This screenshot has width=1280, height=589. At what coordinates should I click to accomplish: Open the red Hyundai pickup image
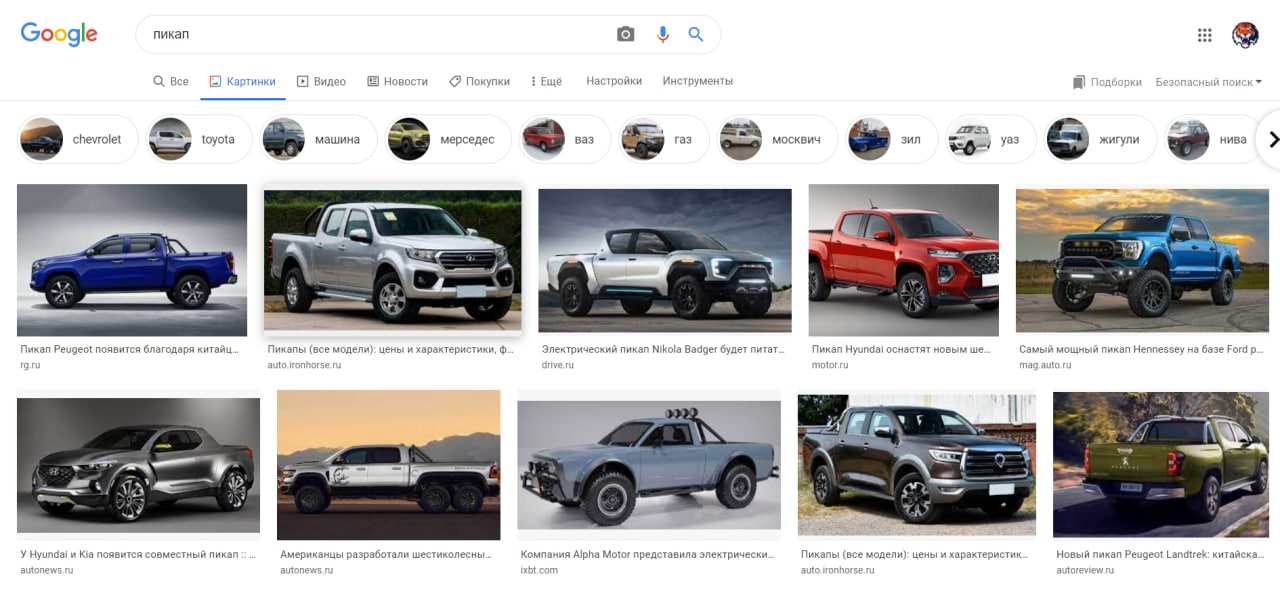click(904, 260)
